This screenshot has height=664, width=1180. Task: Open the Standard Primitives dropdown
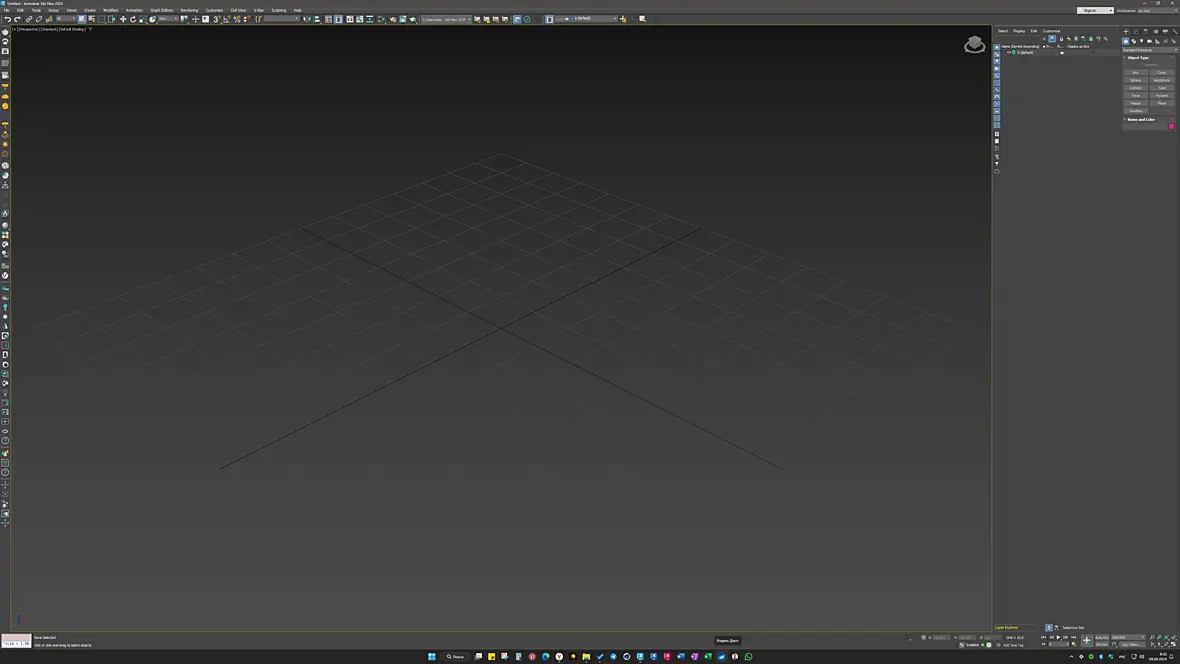click(1150, 50)
